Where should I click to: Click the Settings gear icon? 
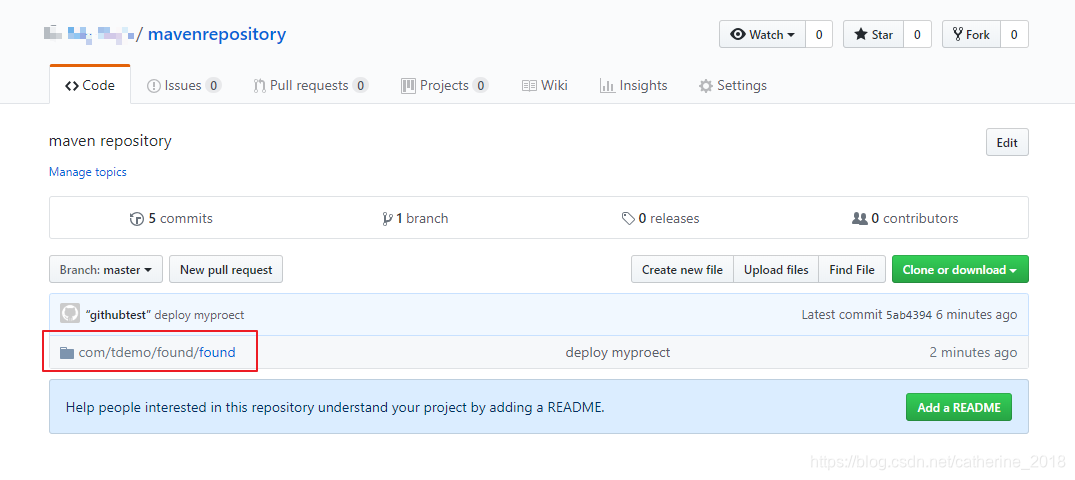705,86
